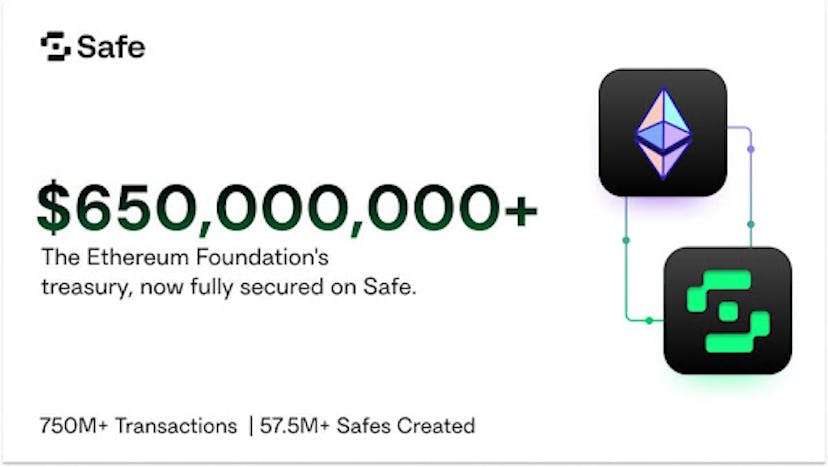Click the upper green connector dot
The width and height of the screenshot is (828, 467).
(x=626, y=240)
